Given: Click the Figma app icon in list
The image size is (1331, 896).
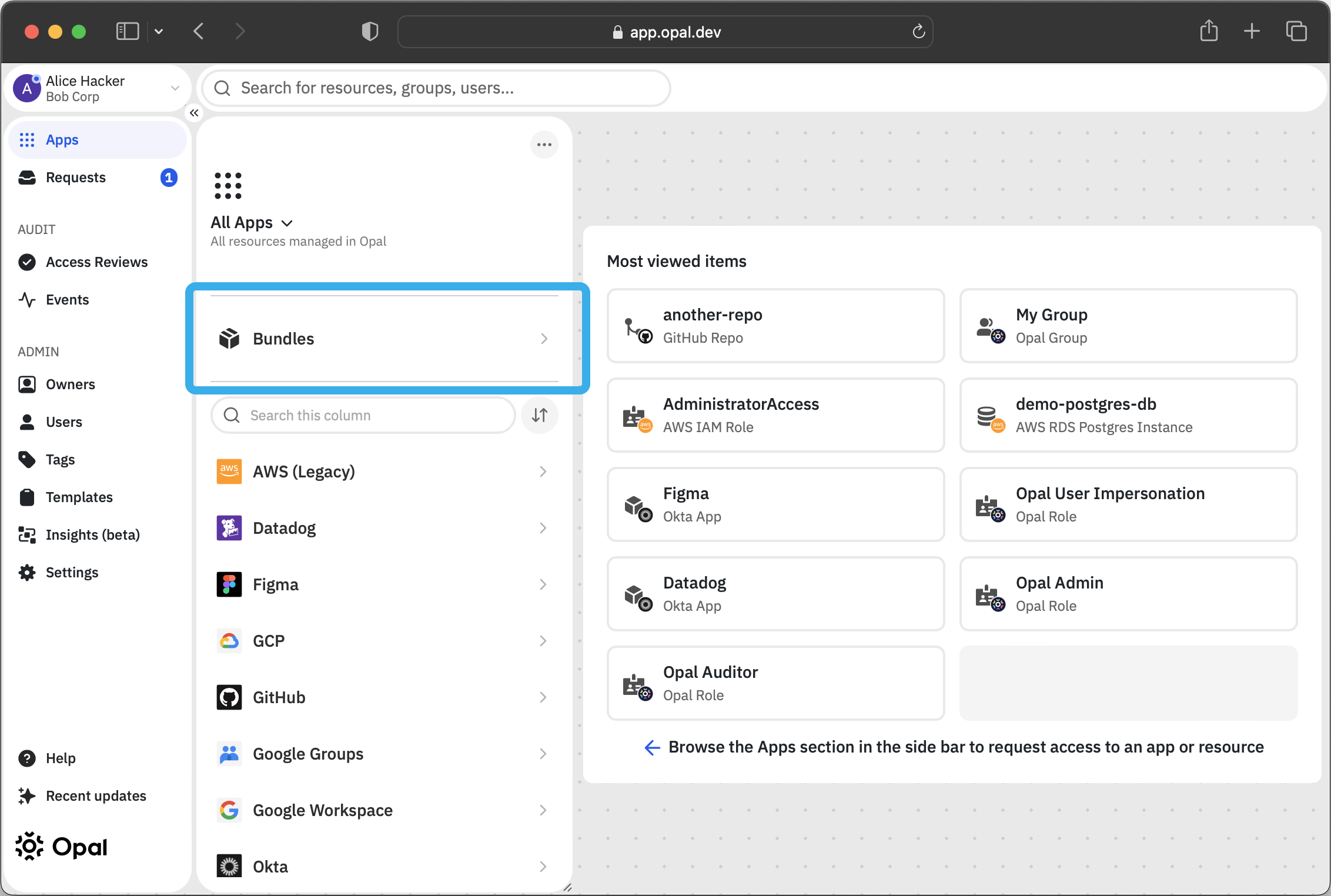Looking at the screenshot, I should pyautogui.click(x=229, y=584).
